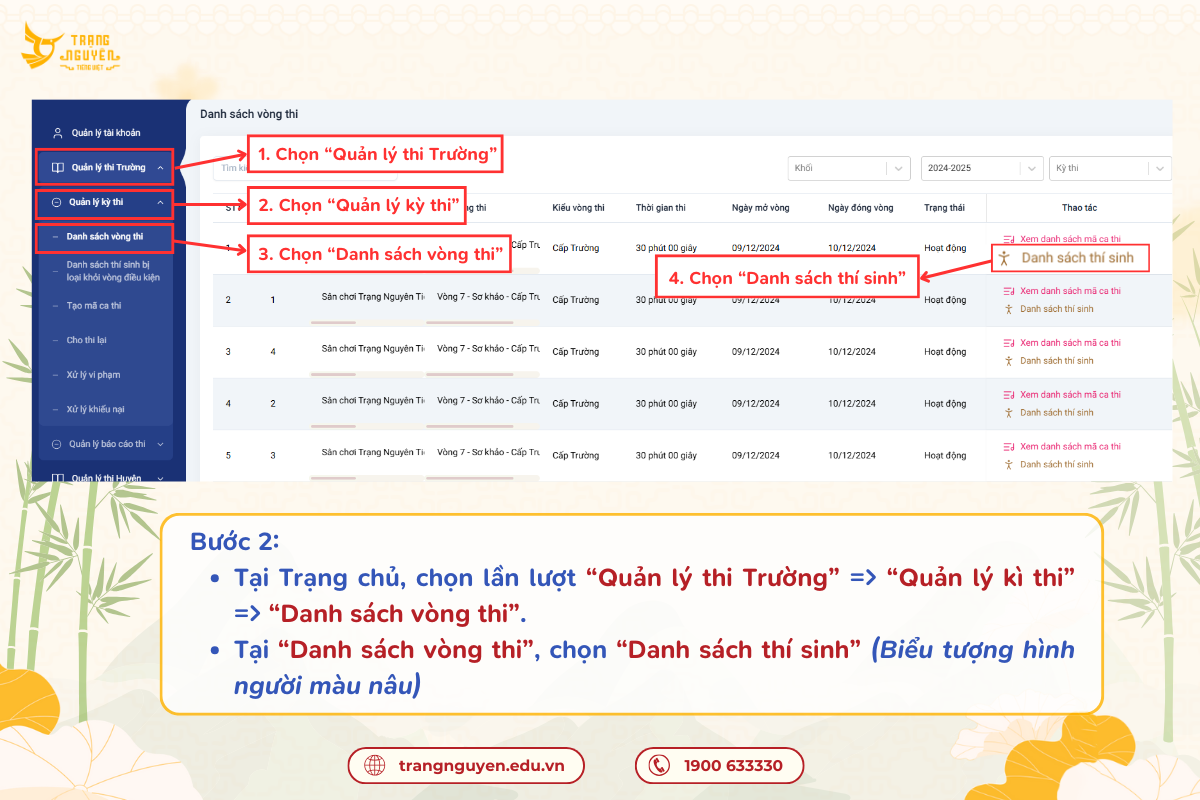Click the Ngày đóng vòng column header
Viewport: 1200px width, 800px height.
[861, 208]
